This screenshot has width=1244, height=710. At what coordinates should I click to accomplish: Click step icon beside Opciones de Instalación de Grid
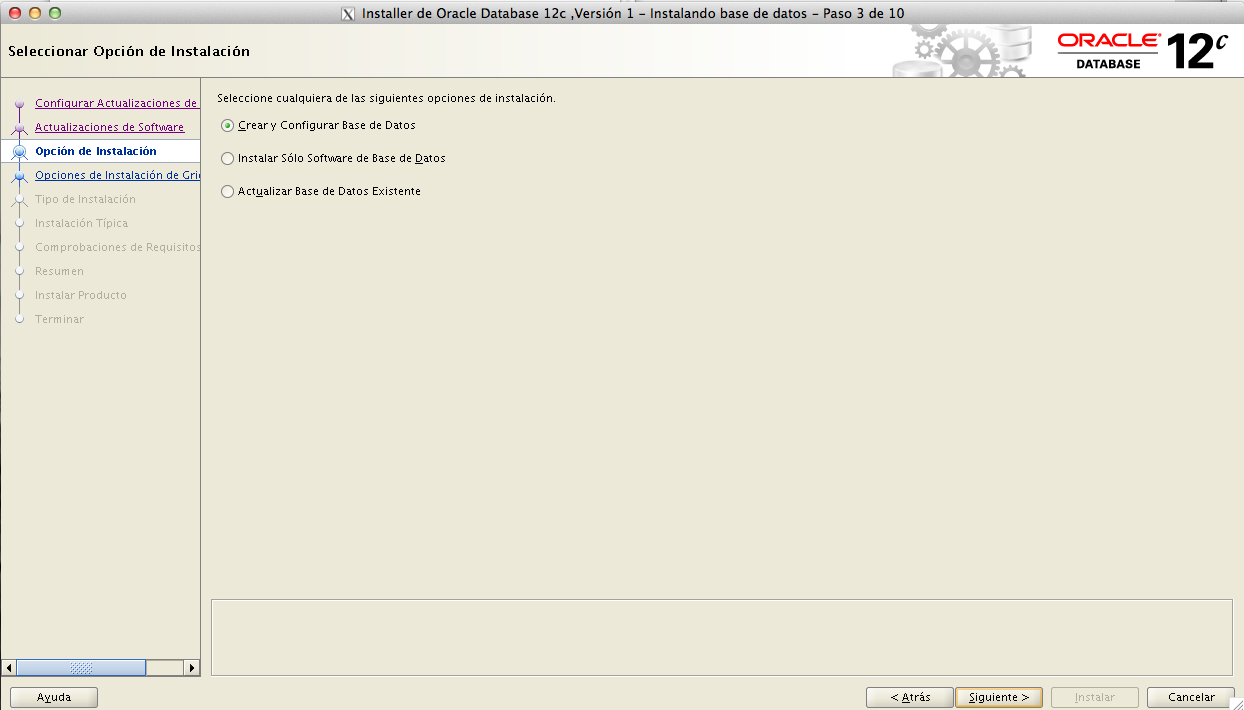[x=19, y=176]
